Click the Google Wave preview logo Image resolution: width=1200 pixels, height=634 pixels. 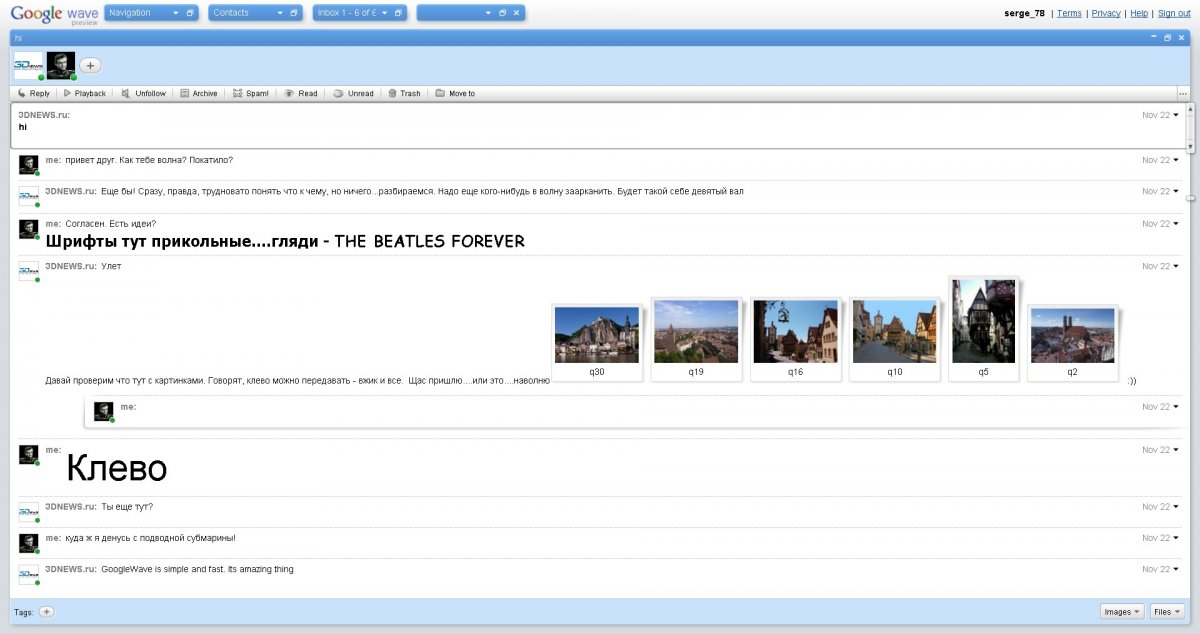[x=54, y=14]
